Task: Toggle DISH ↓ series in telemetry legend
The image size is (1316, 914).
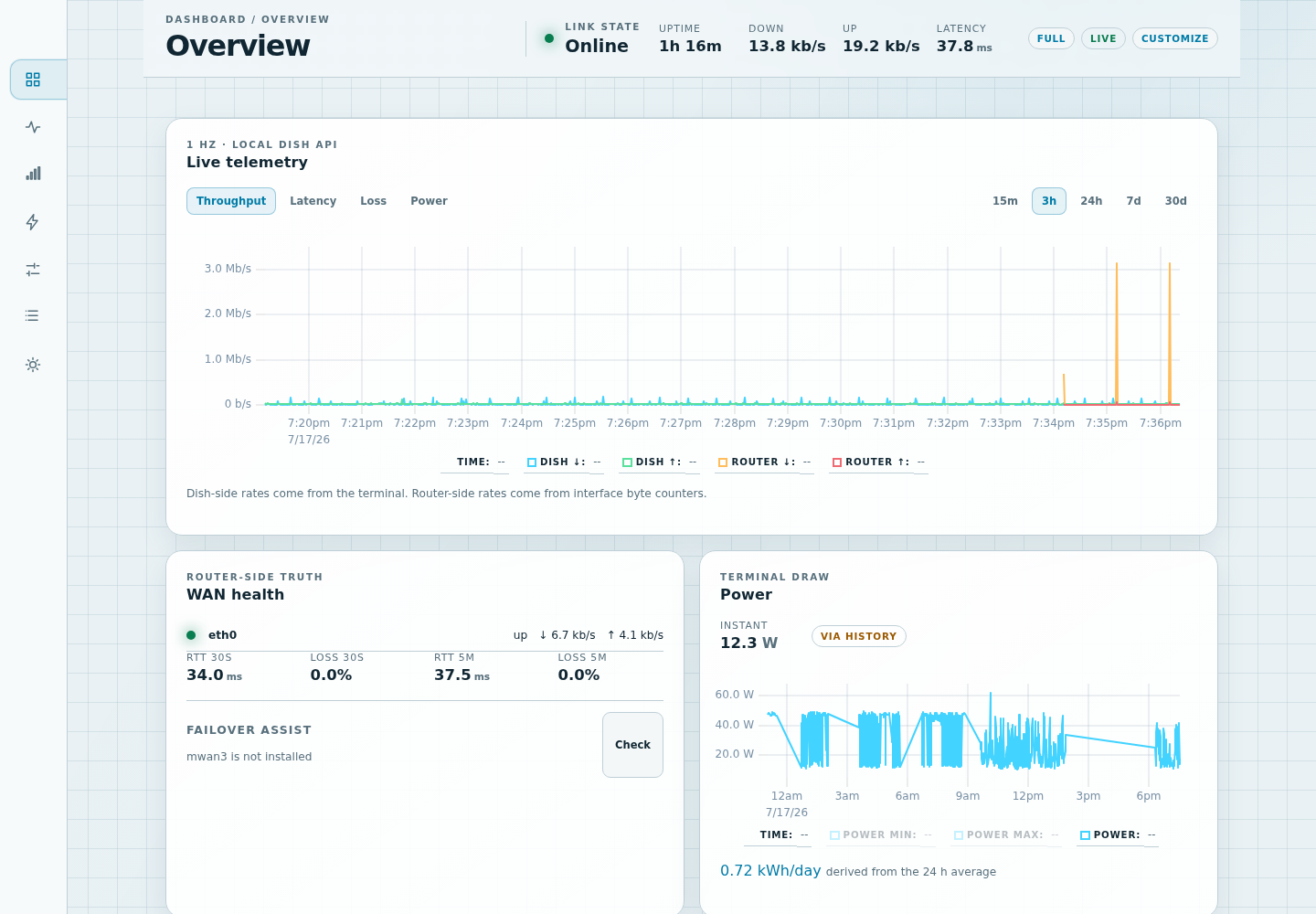Action: (564, 462)
